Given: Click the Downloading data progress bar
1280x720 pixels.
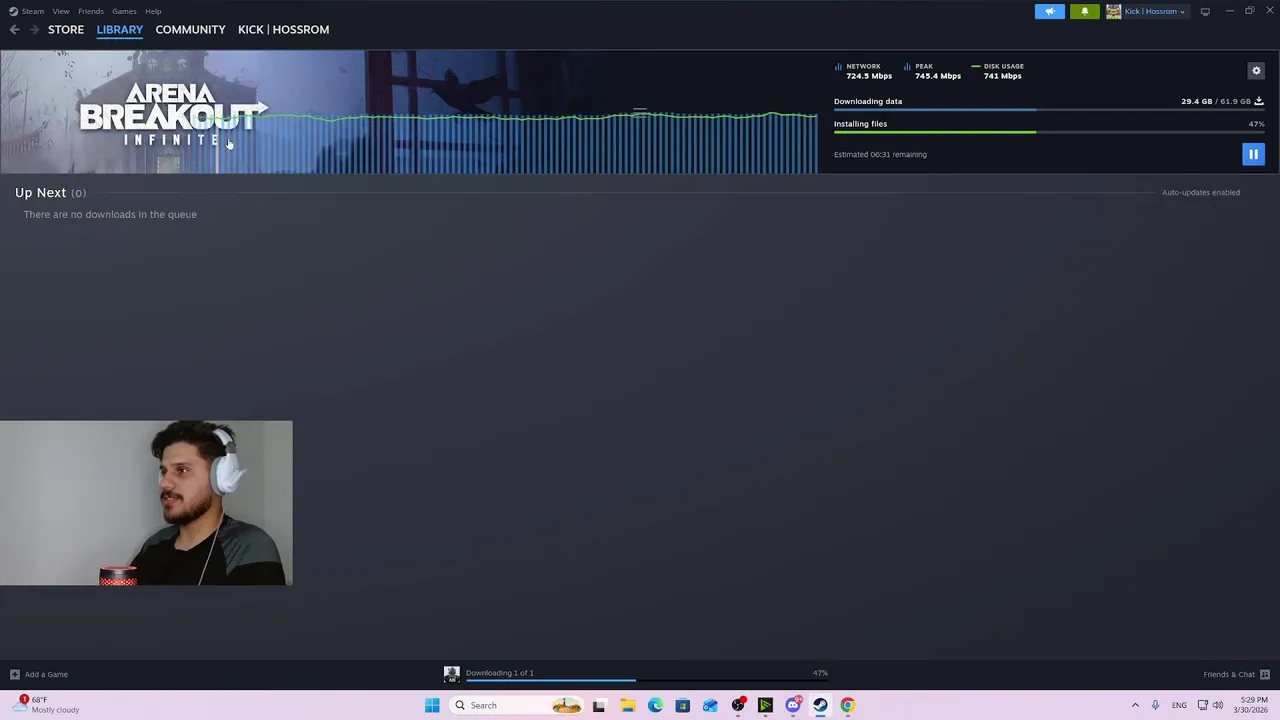Looking at the screenshot, I should (x=1049, y=109).
